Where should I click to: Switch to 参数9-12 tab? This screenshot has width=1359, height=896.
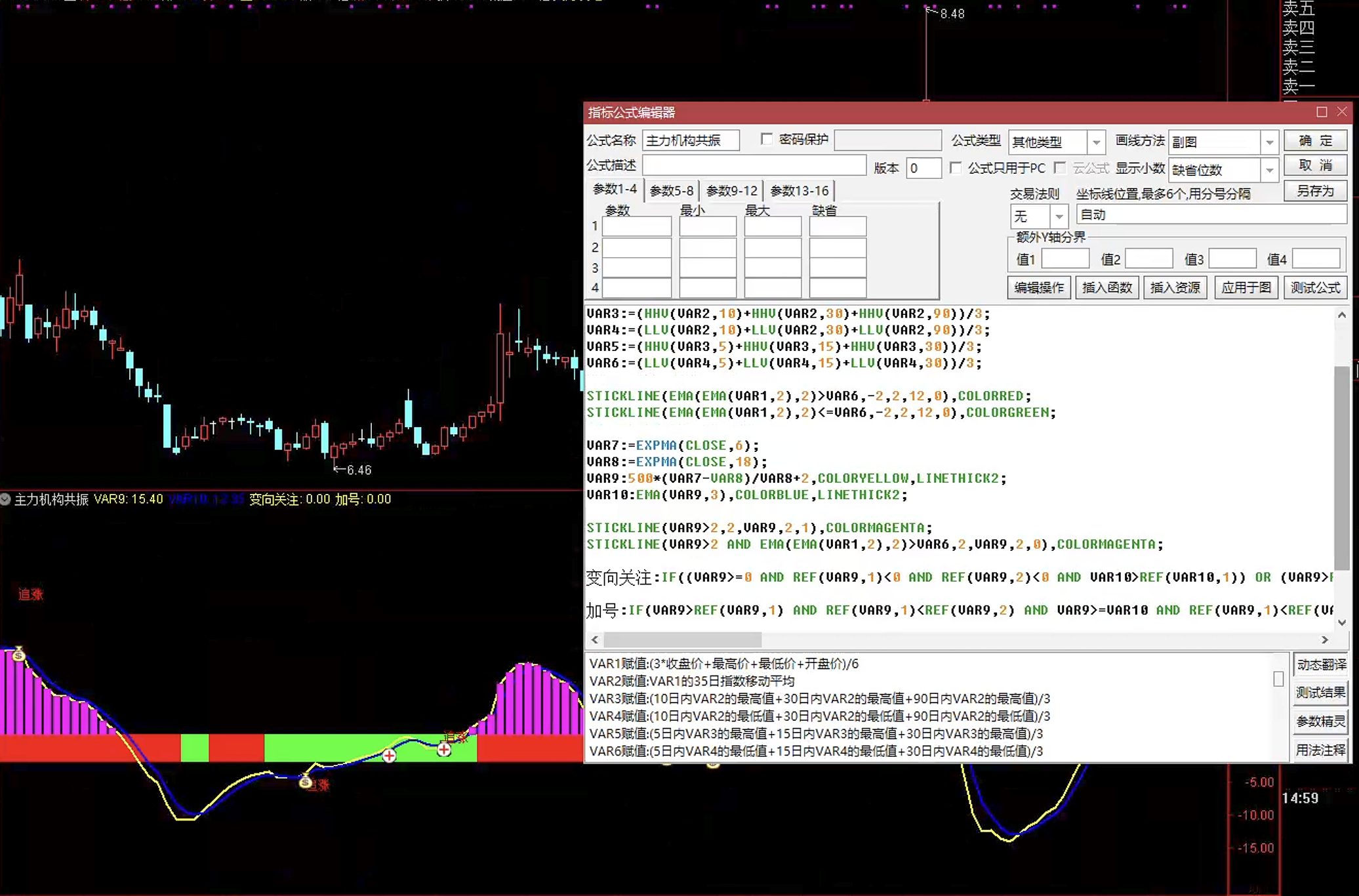[x=732, y=191]
